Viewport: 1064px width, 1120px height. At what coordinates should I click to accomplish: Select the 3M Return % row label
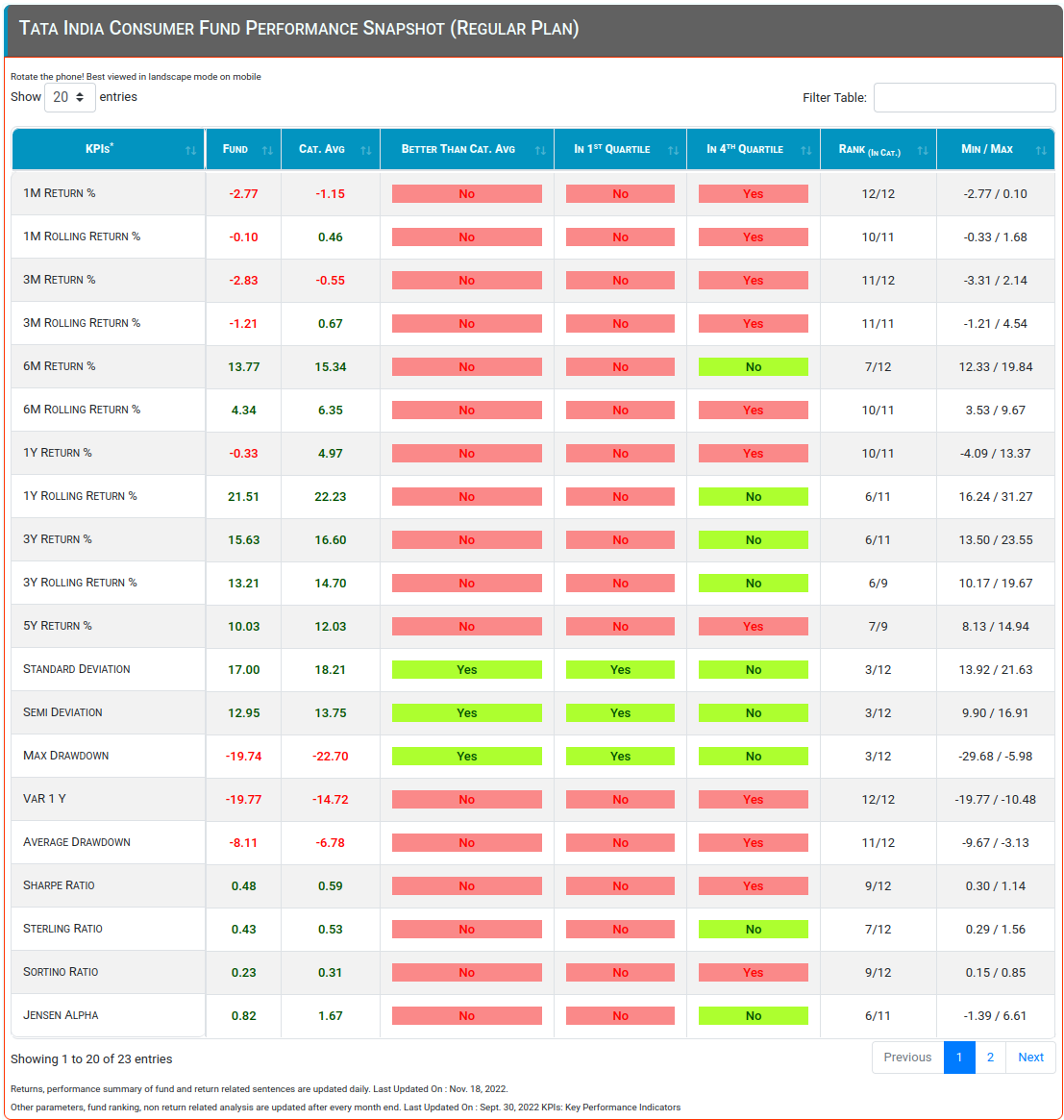point(60,280)
